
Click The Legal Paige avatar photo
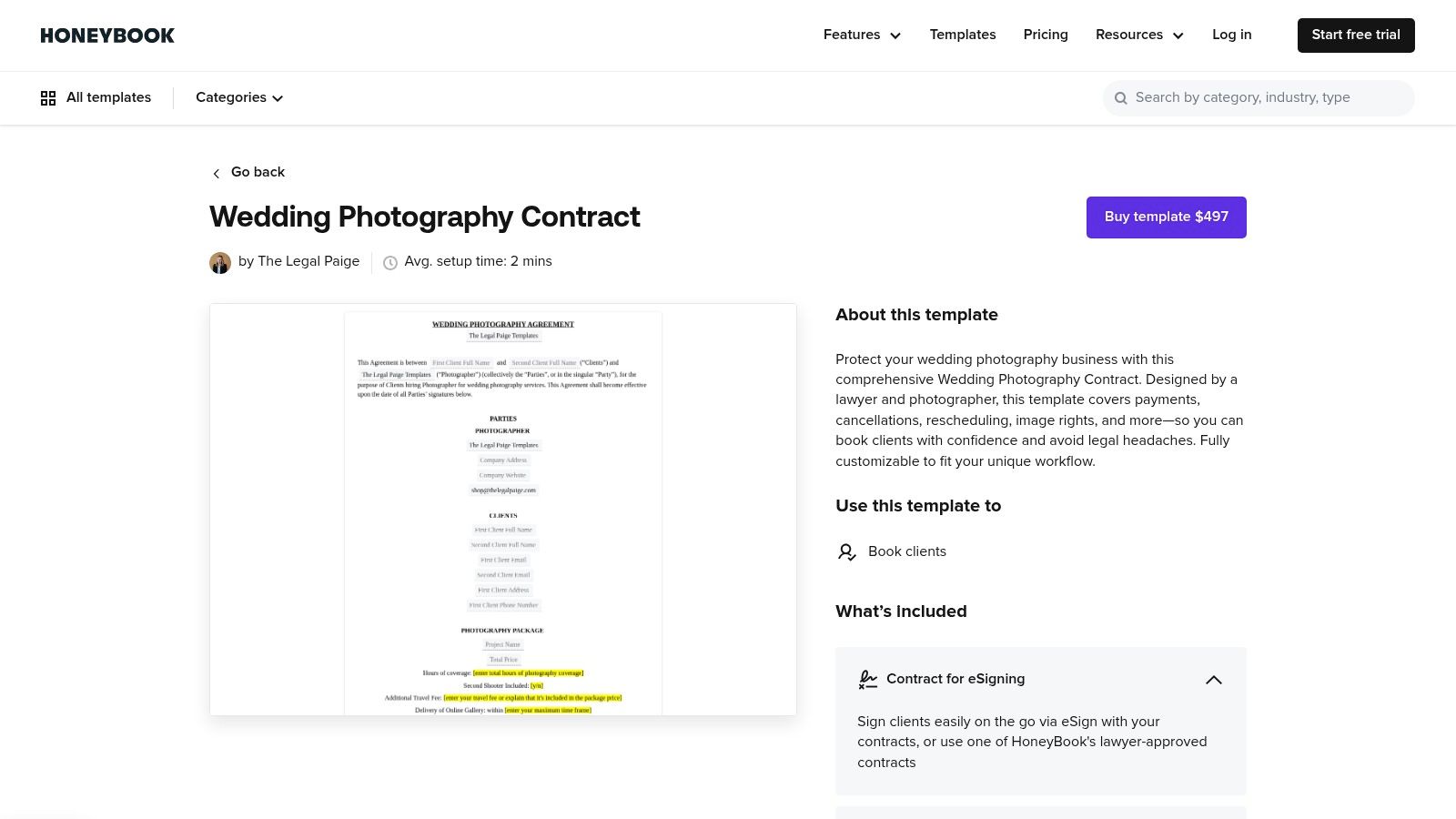[x=220, y=262]
